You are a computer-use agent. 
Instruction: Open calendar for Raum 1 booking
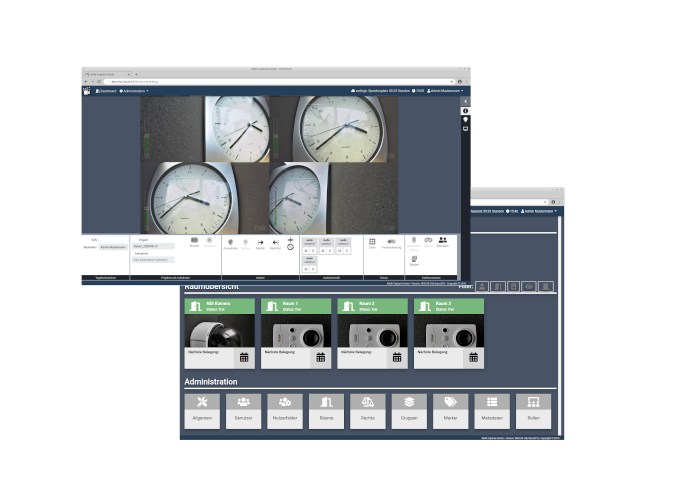point(321,357)
